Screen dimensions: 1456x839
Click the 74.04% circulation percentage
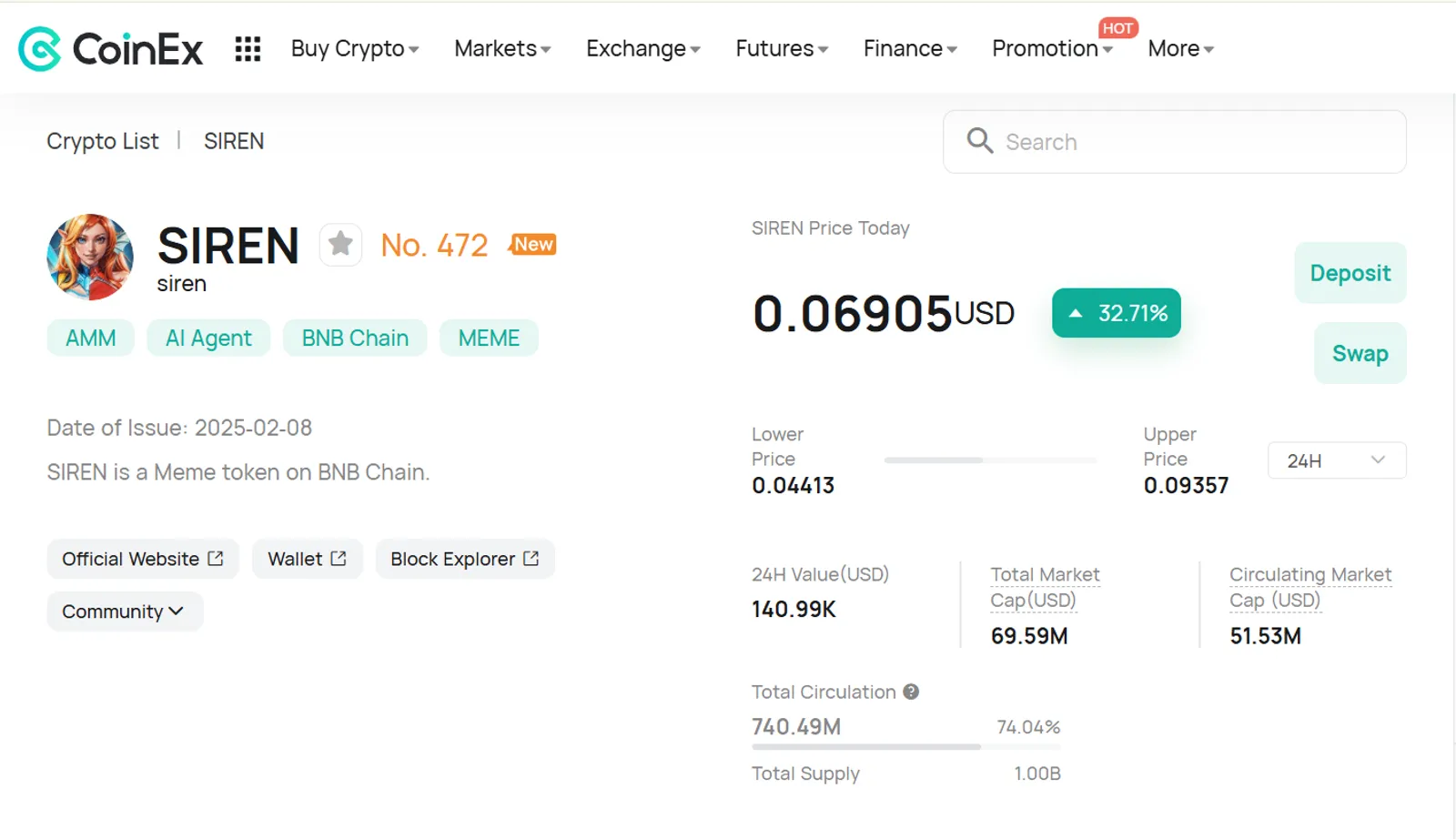1028,727
